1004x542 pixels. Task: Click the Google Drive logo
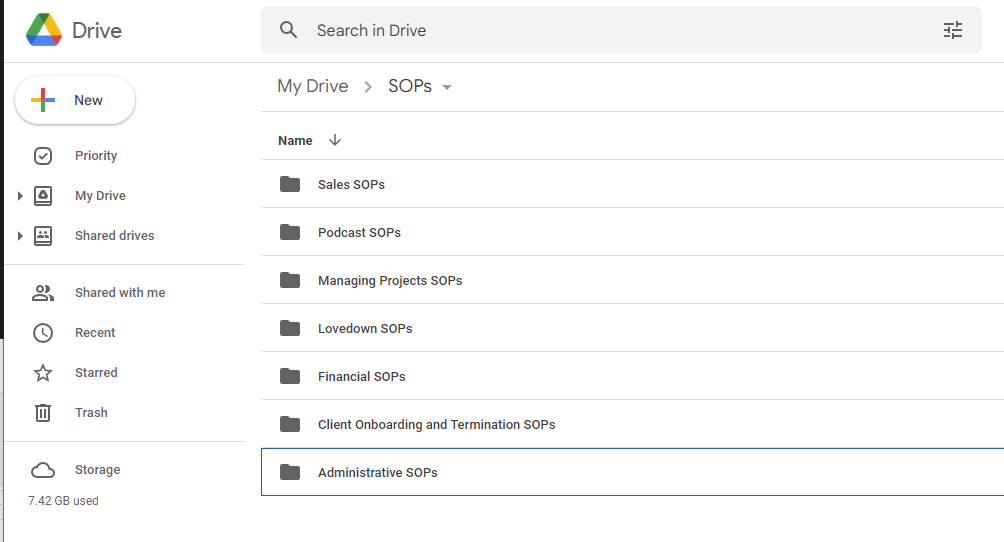[x=44, y=30]
